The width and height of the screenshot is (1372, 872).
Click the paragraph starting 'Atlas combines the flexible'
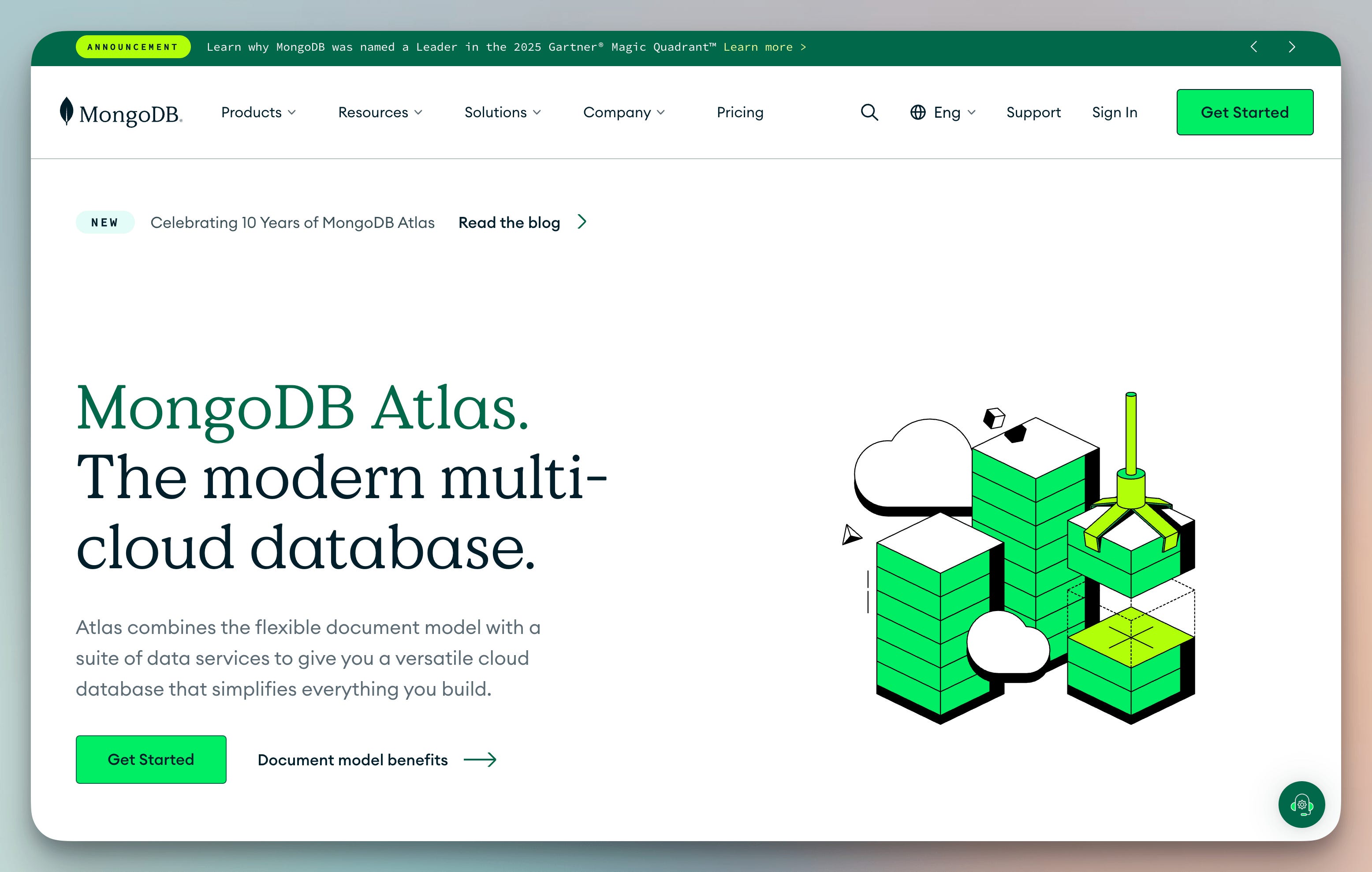coord(308,658)
